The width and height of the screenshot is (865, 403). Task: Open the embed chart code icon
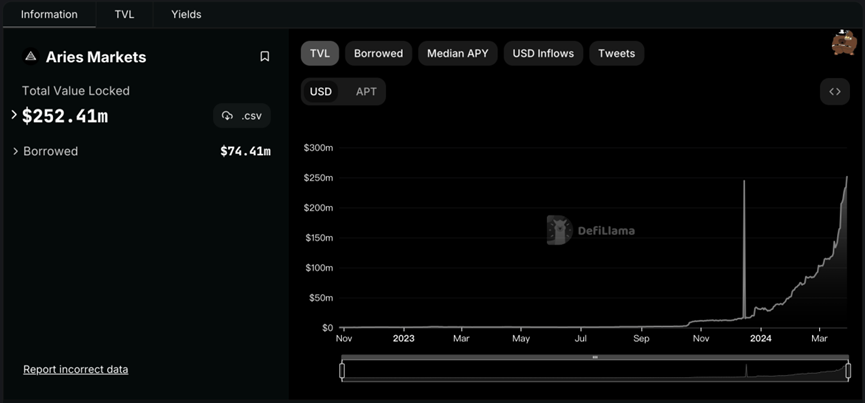click(835, 92)
